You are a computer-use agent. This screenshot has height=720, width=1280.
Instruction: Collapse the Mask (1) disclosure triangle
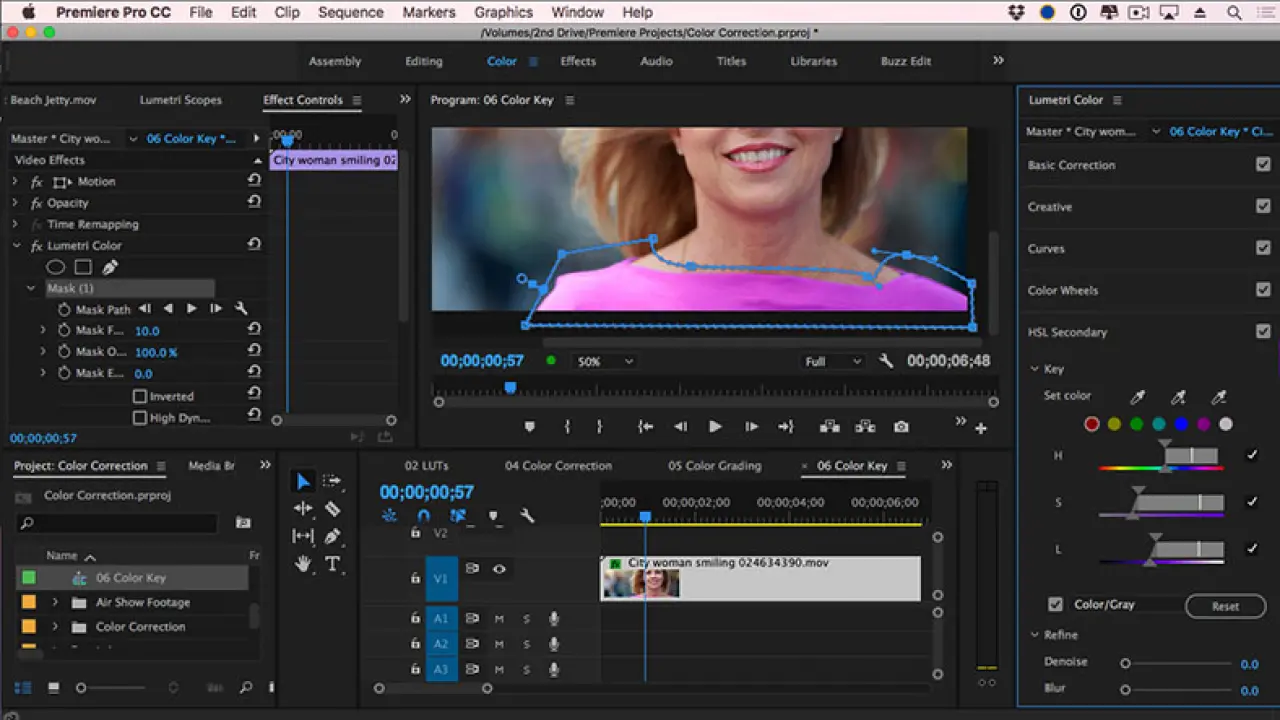coord(31,288)
